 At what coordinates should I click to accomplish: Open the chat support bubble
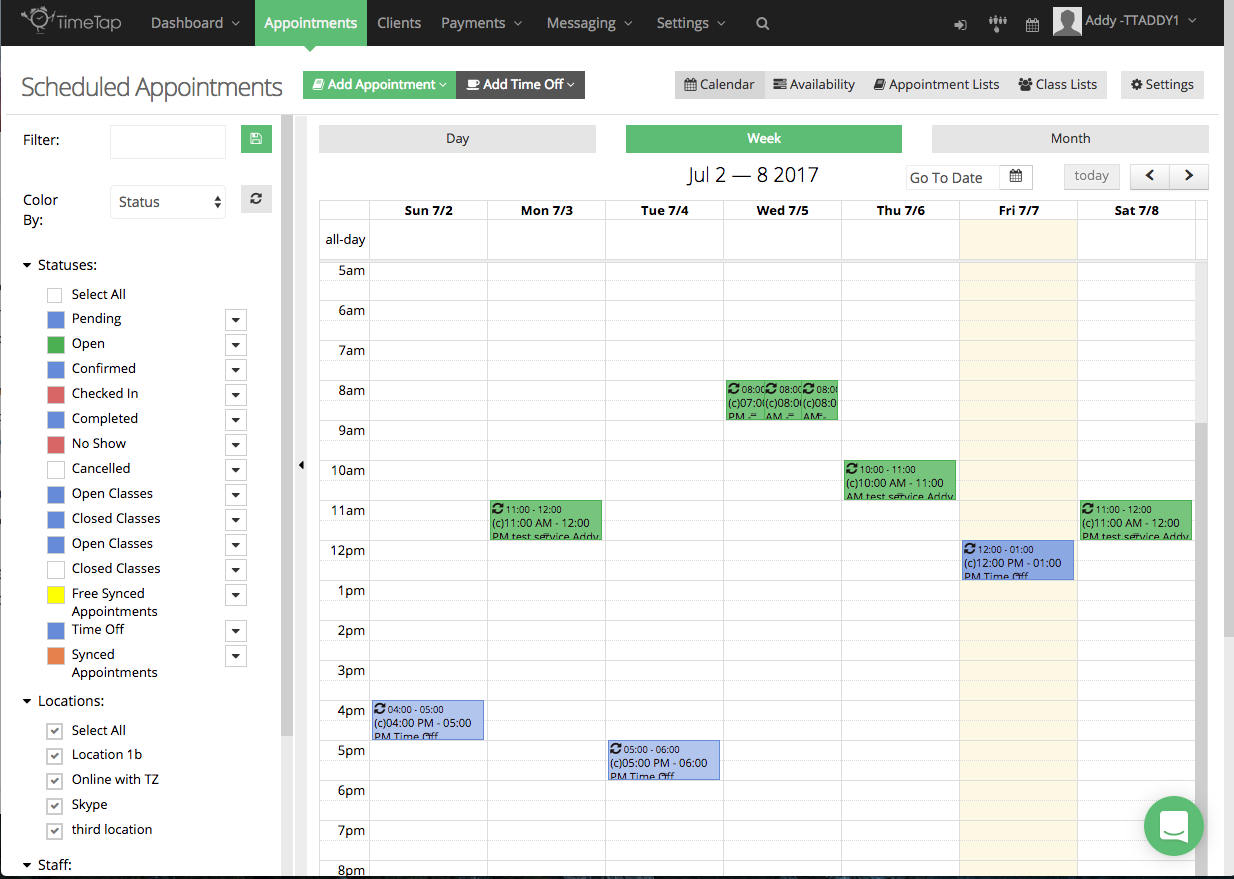[x=1173, y=825]
